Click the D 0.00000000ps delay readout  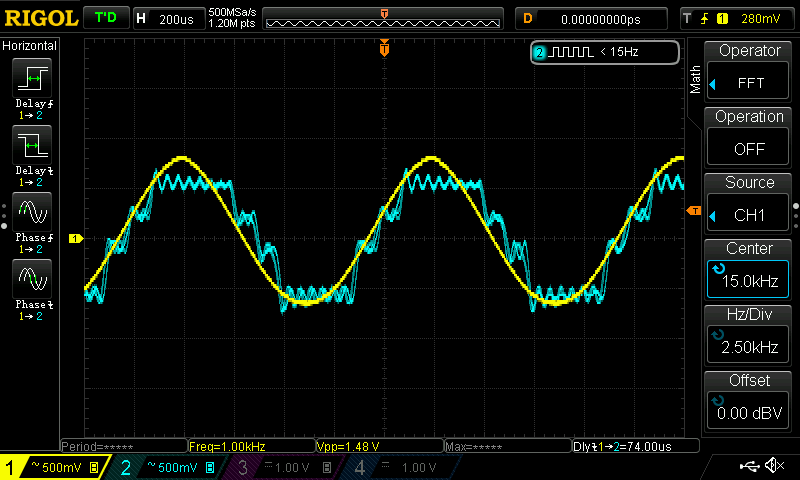coord(592,19)
